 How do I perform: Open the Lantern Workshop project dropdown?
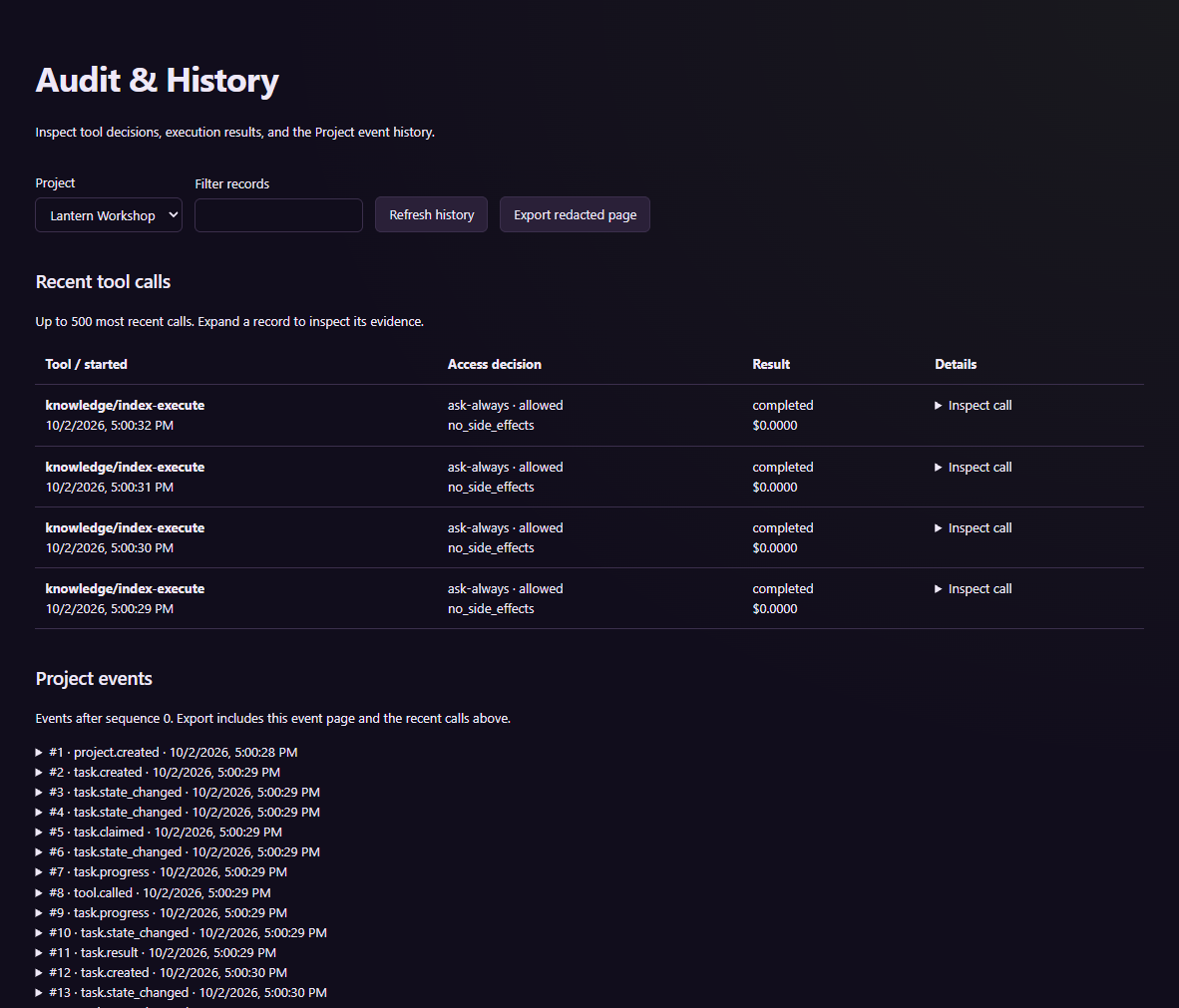click(109, 215)
